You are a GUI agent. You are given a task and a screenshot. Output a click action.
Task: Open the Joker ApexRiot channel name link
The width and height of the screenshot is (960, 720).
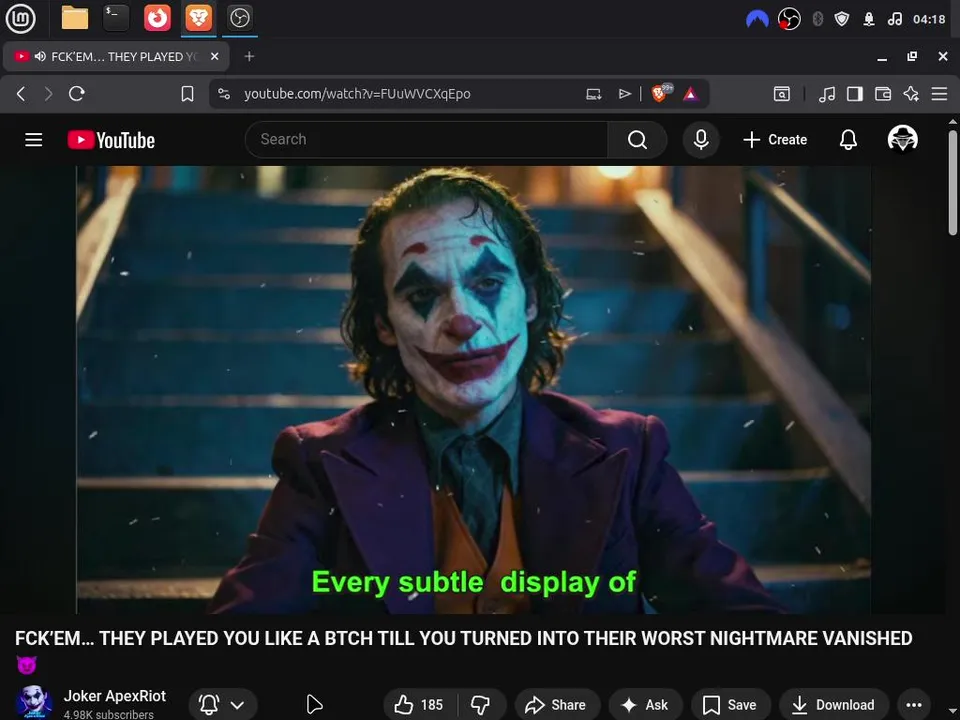pyautogui.click(x=114, y=696)
